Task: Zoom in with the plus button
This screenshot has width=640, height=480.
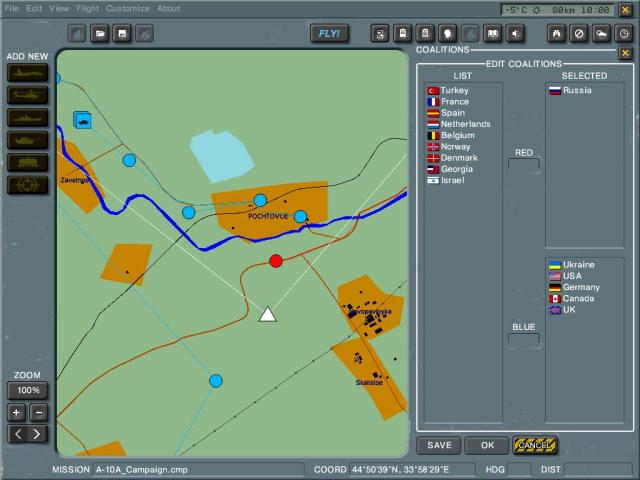Action: pos(16,413)
